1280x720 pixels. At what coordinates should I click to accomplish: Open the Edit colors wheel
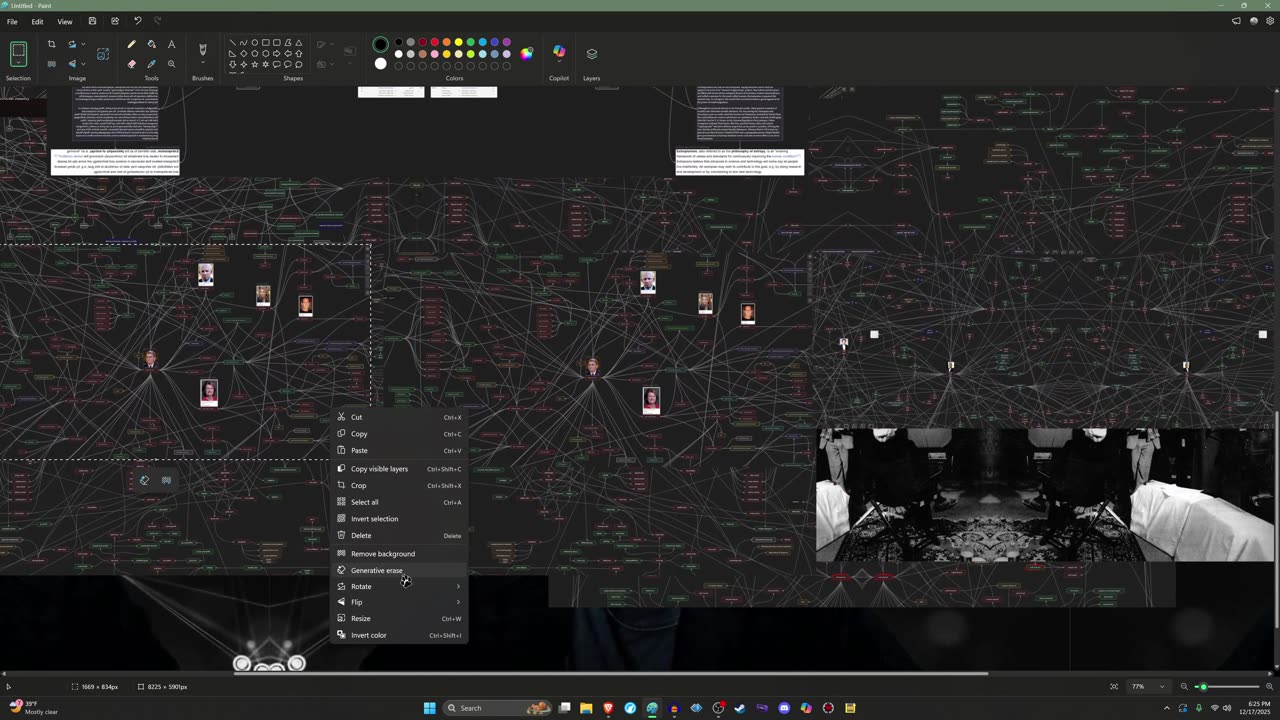coord(527,53)
